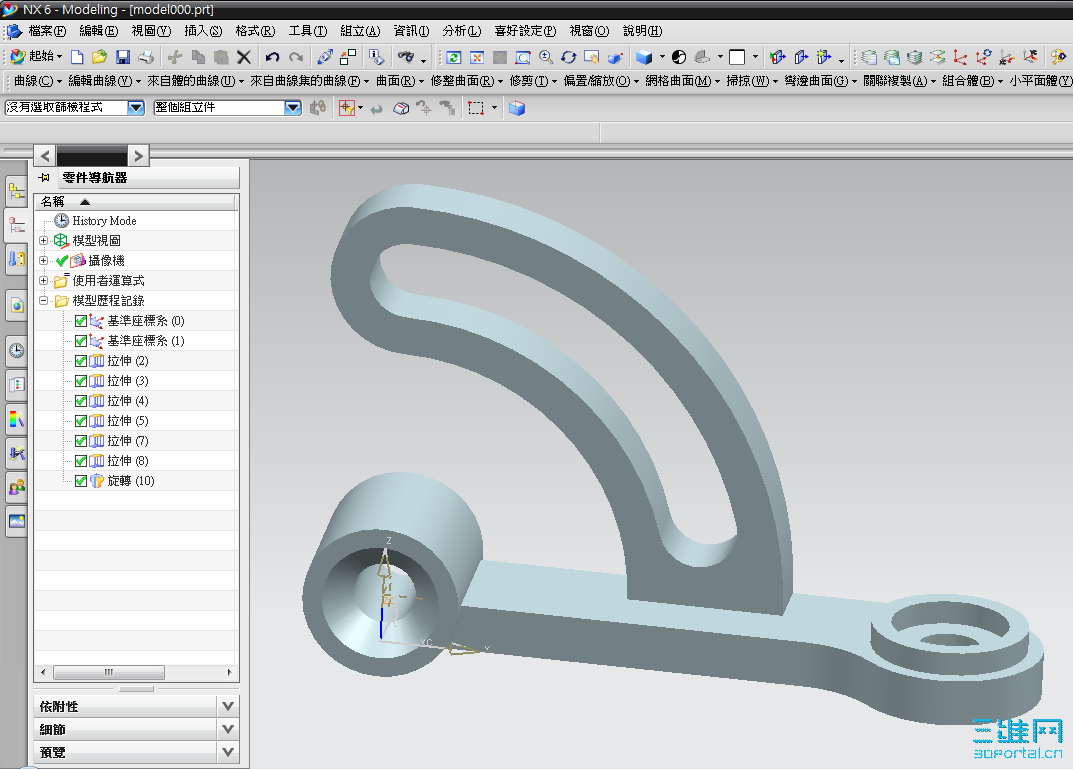Click the half-black circle face analysis icon

click(x=679, y=57)
